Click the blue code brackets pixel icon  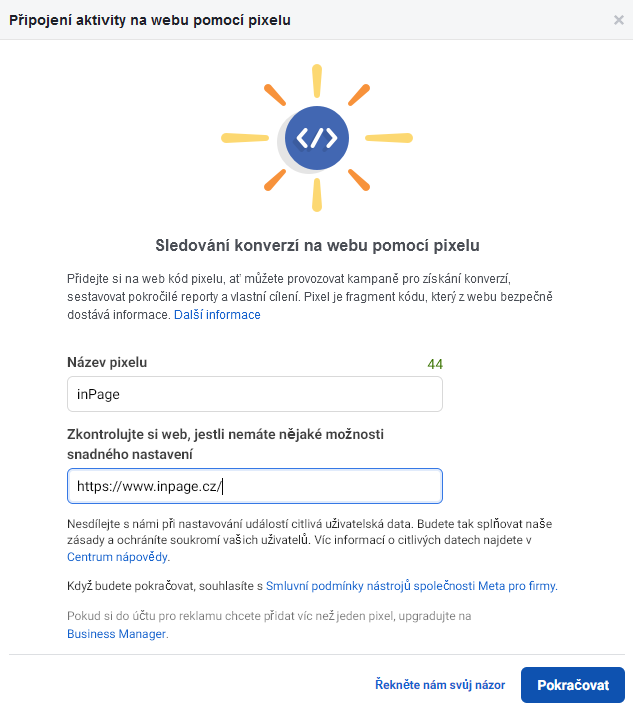[317, 138]
